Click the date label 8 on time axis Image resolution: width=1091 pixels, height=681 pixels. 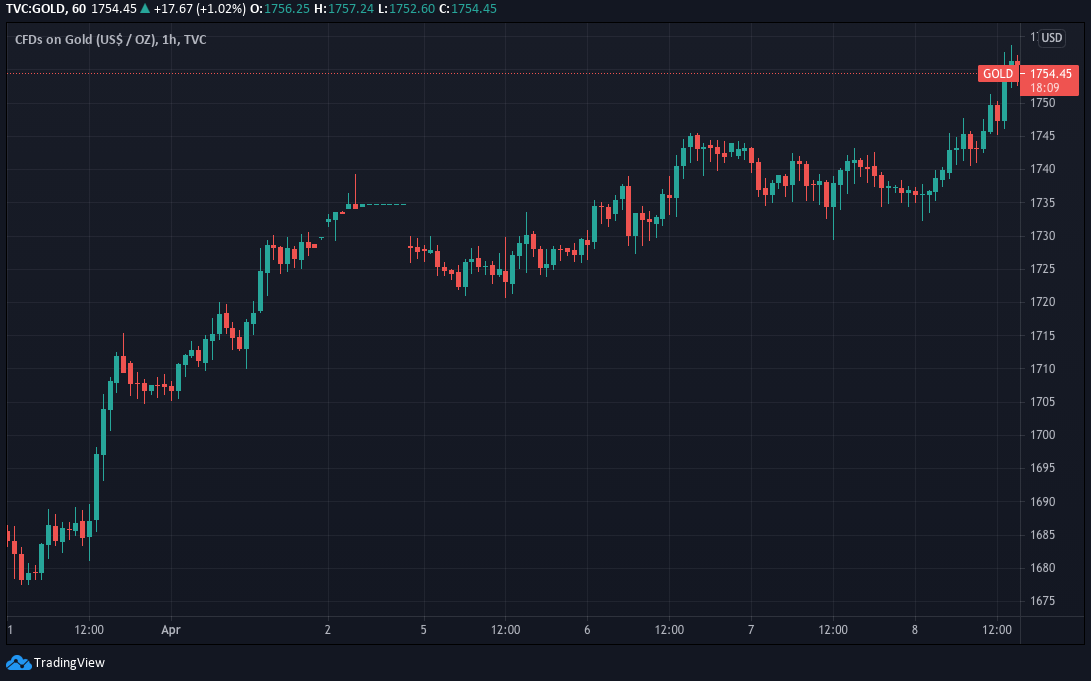pyautogui.click(x=915, y=630)
